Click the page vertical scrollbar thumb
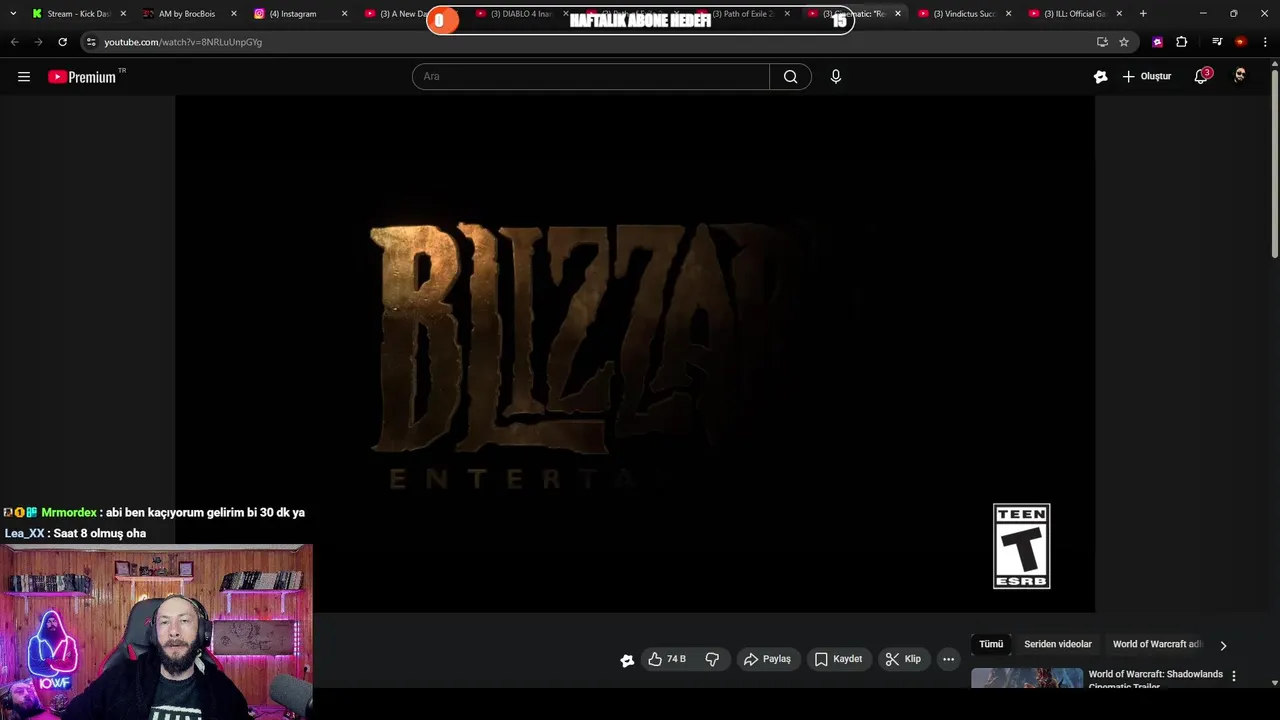 pos(1274,162)
